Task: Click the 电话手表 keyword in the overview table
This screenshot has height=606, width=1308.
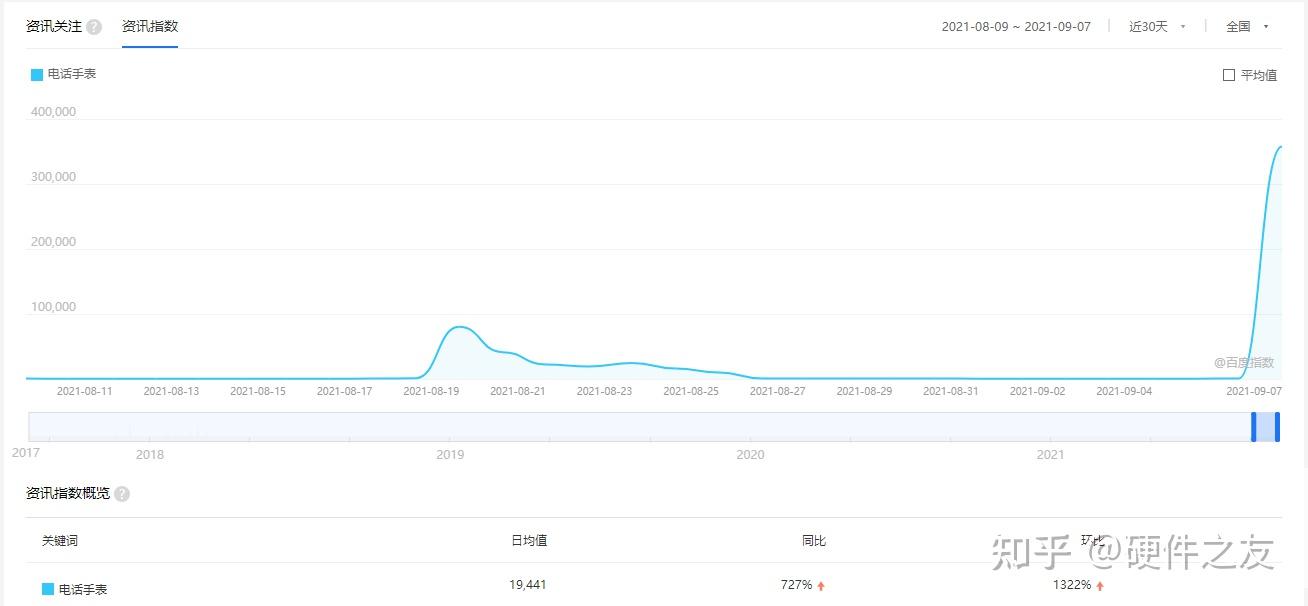Action: click(83, 589)
